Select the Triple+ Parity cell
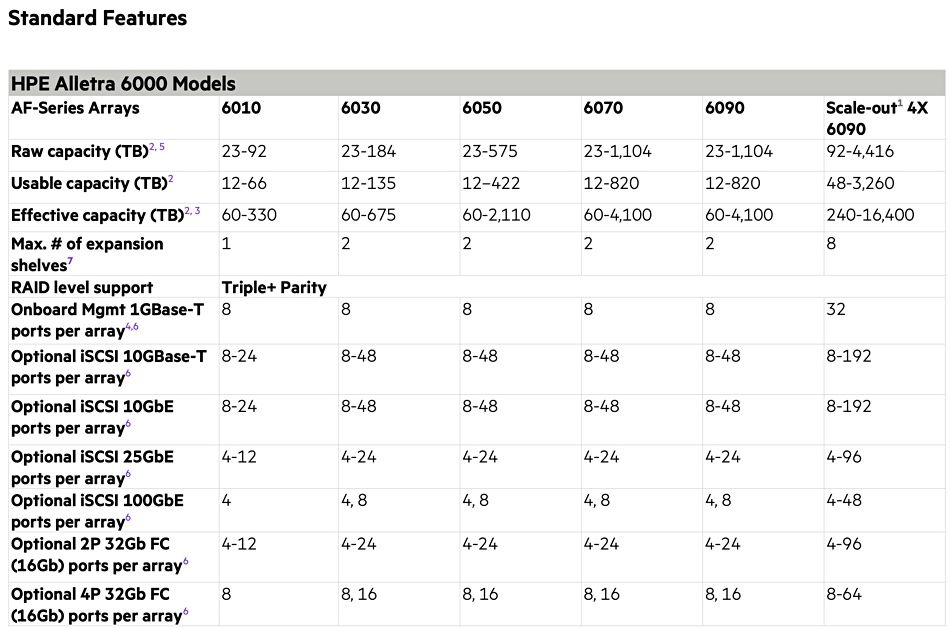Image resolution: width=950 pixels, height=629 pixels. pyautogui.click(x=274, y=287)
